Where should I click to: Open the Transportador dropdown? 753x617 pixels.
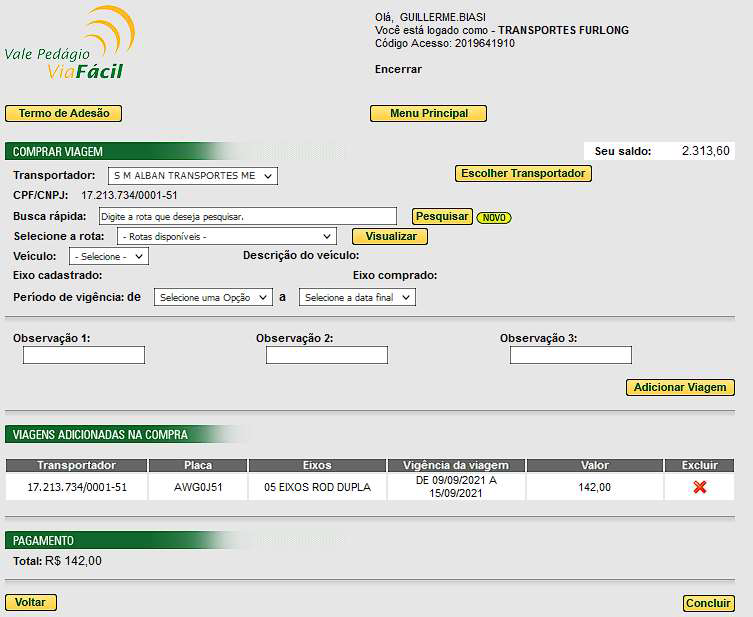point(193,176)
